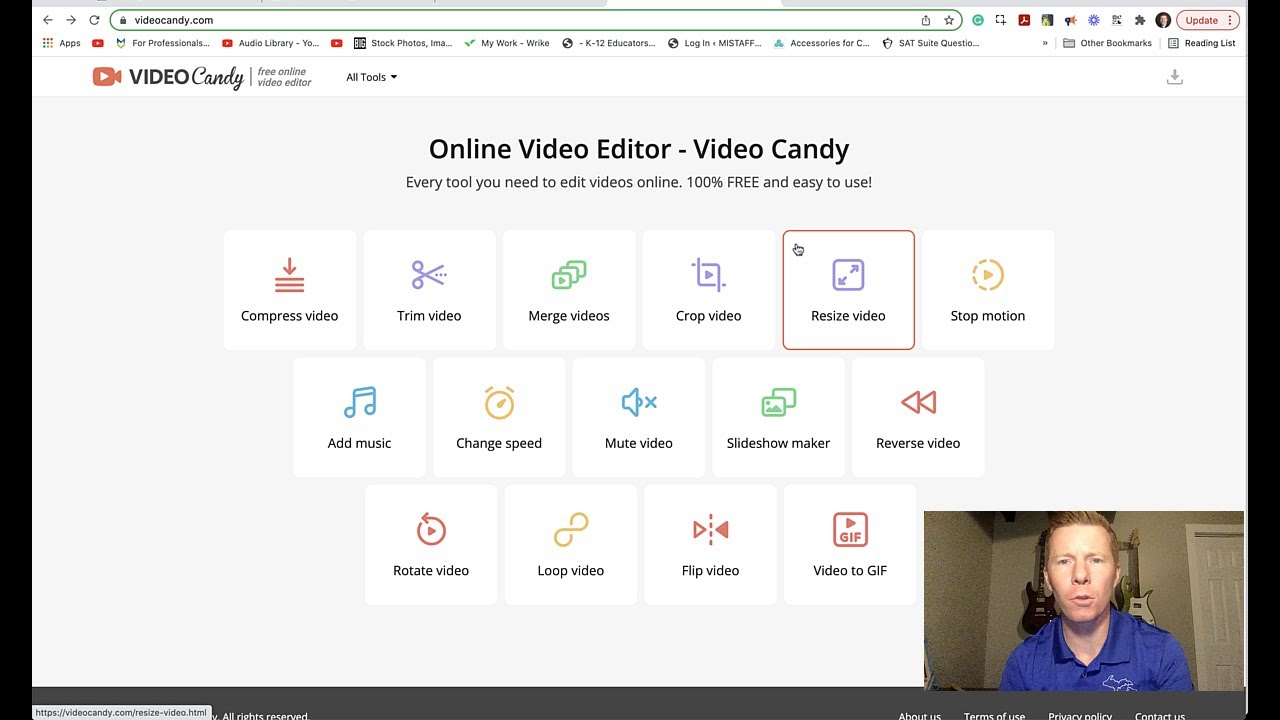This screenshot has width=1280, height=720.
Task: Open the Compress video tool
Action: [x=289, y=290]
